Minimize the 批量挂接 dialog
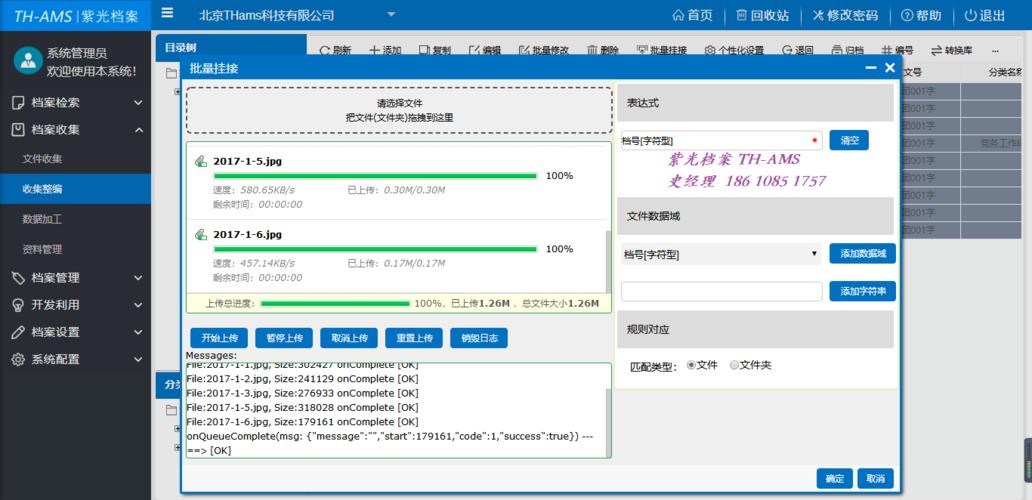 871,68
